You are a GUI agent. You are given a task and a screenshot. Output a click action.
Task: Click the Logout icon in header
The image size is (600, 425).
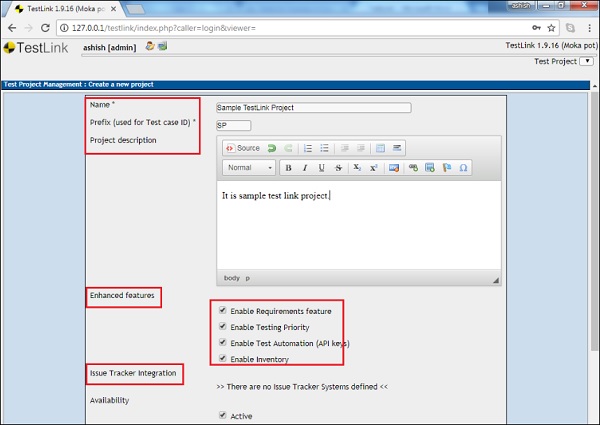pos(163,46)
